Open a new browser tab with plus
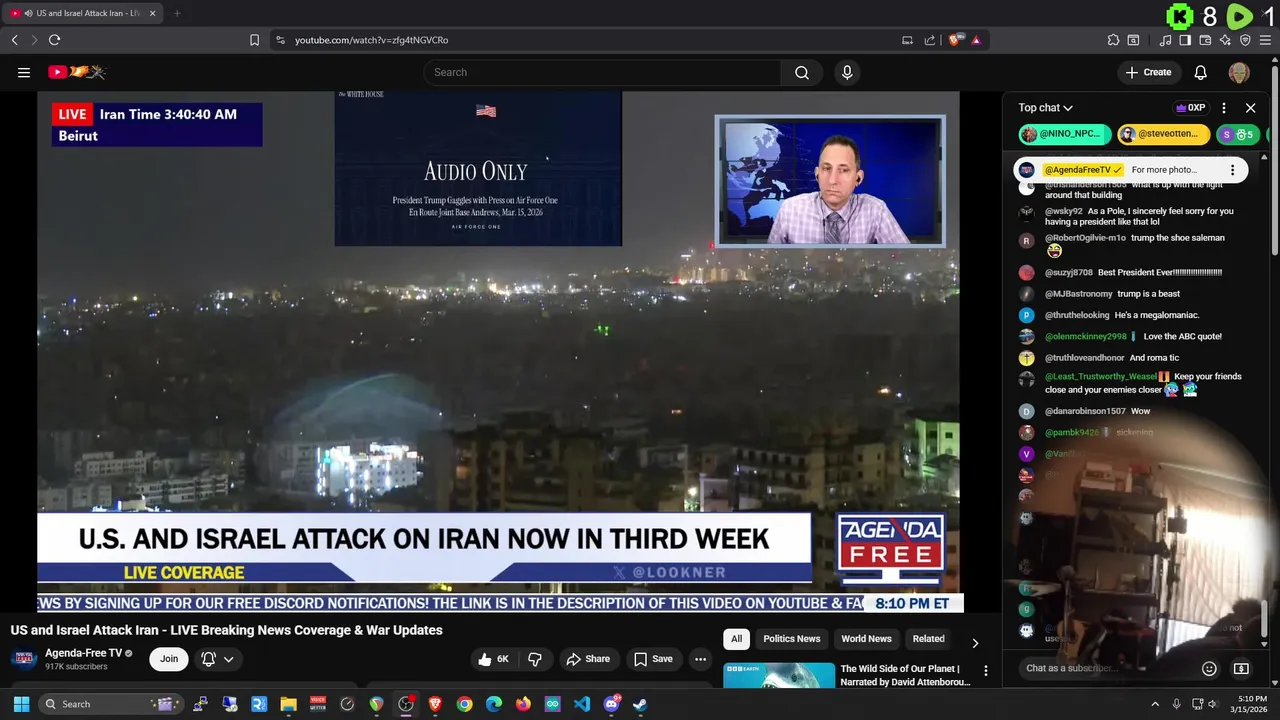1280x720 pixels. 177,13
